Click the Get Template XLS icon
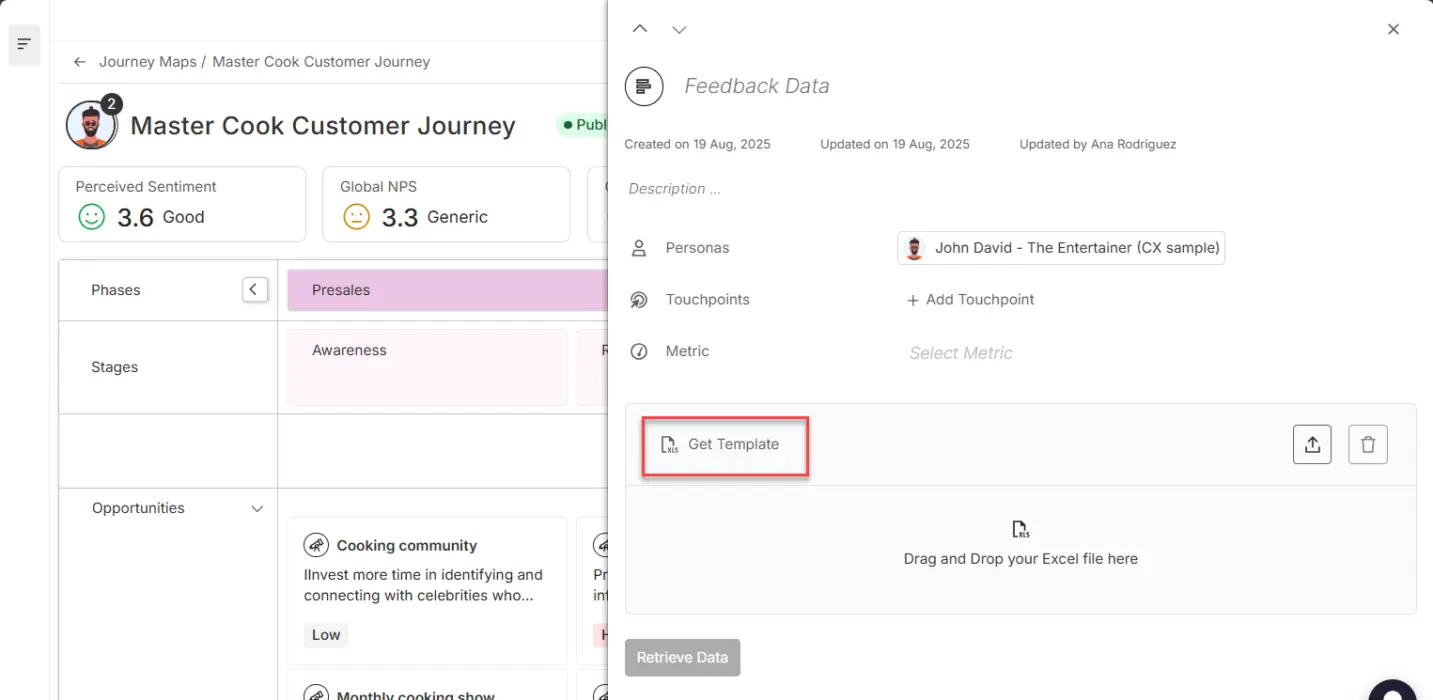 (670, 444)
